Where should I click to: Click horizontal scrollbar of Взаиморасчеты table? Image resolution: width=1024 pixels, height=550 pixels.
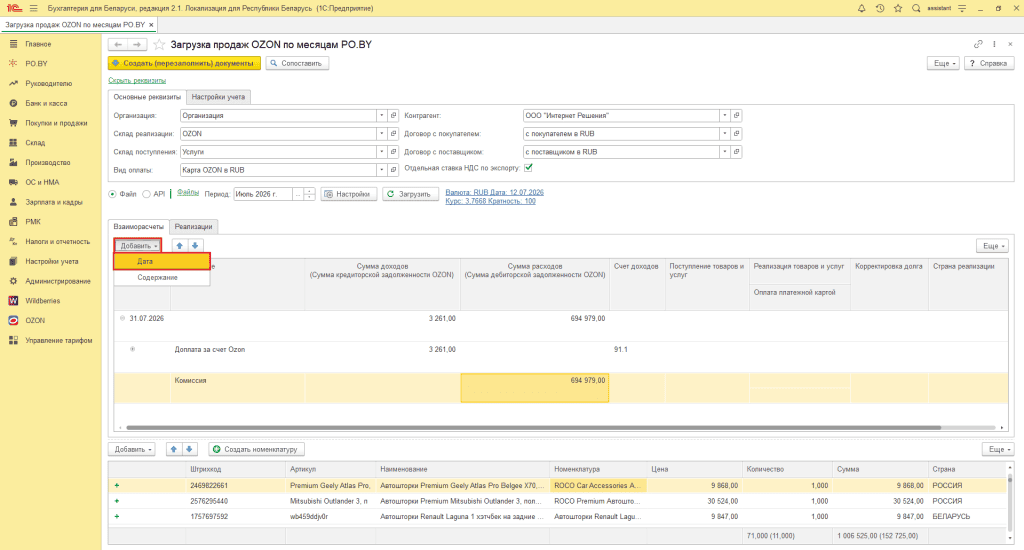click(534, 428)
